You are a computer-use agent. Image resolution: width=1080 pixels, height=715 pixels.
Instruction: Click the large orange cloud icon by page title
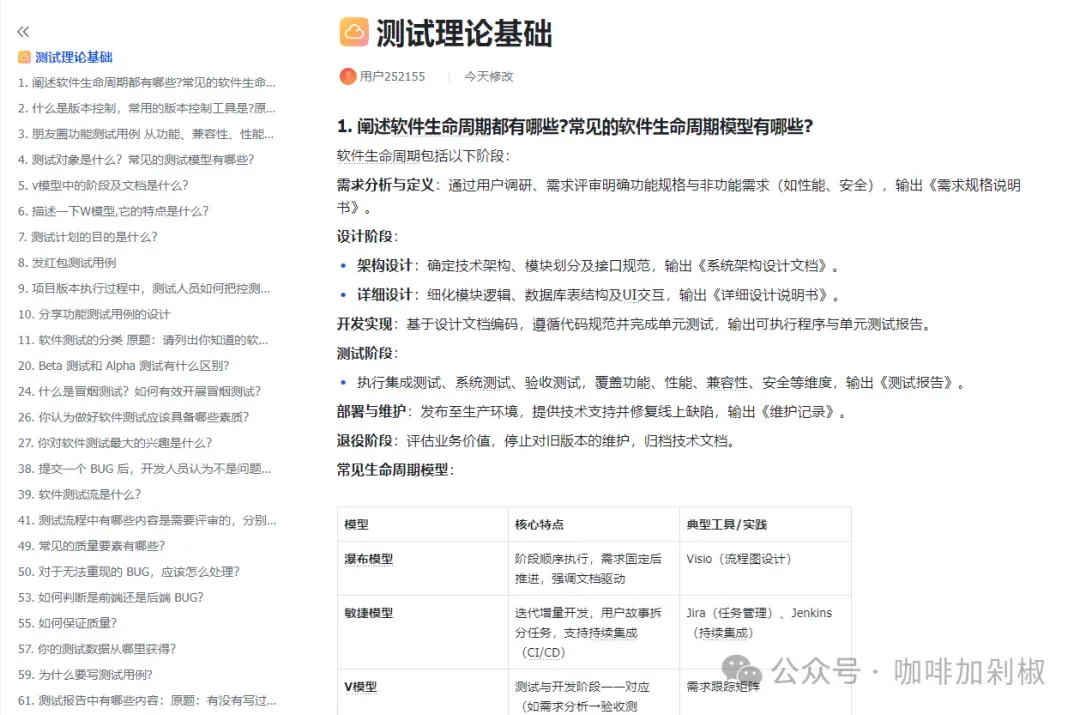pos(354,32)
